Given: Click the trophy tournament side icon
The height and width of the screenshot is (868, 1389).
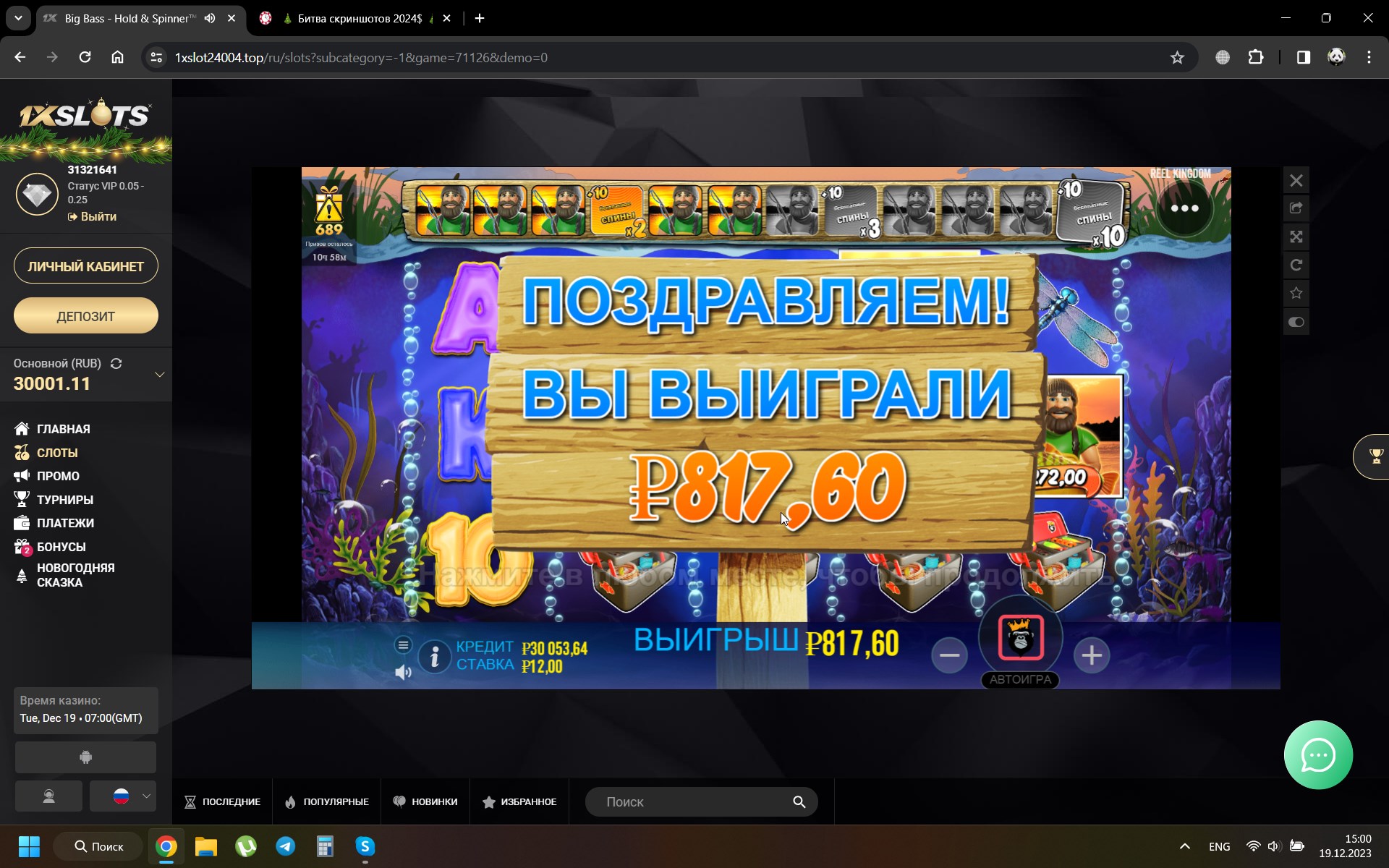Looking at the screenshot, I should tap(1375, 456).
